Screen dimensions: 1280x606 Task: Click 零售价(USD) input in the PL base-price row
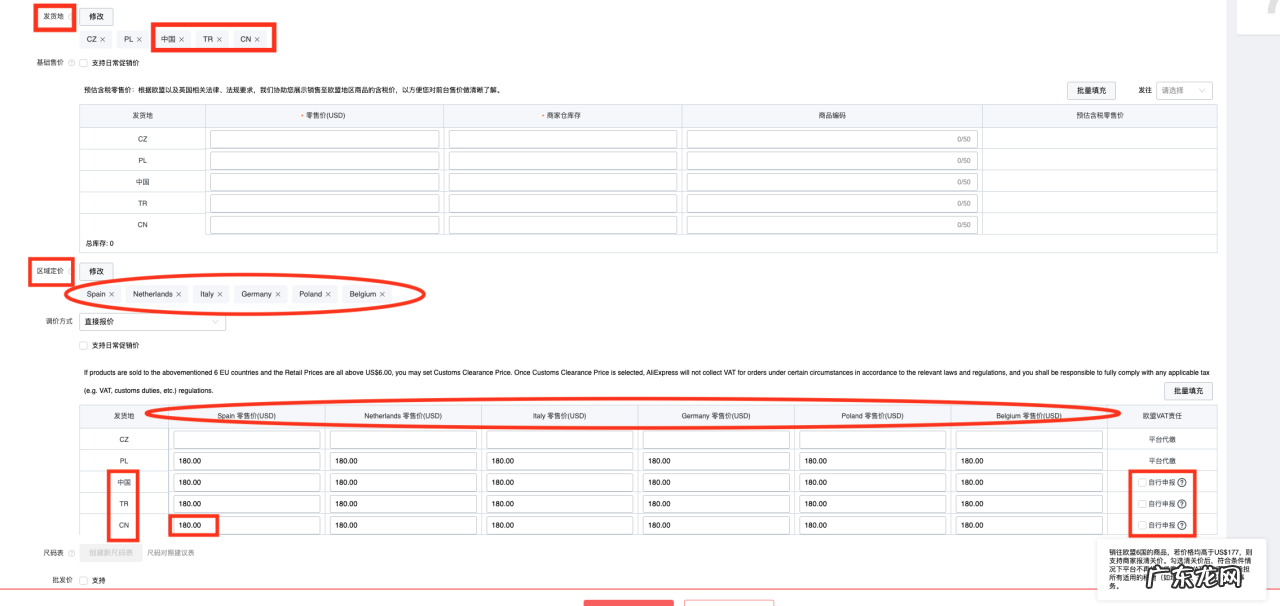(324, 160)
